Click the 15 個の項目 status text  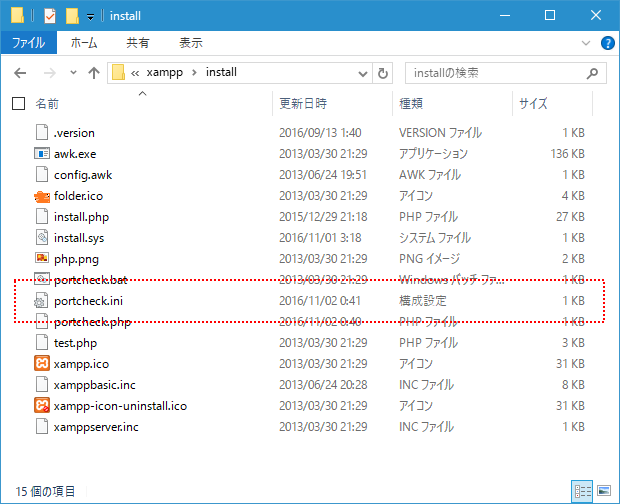click(45, 491)
